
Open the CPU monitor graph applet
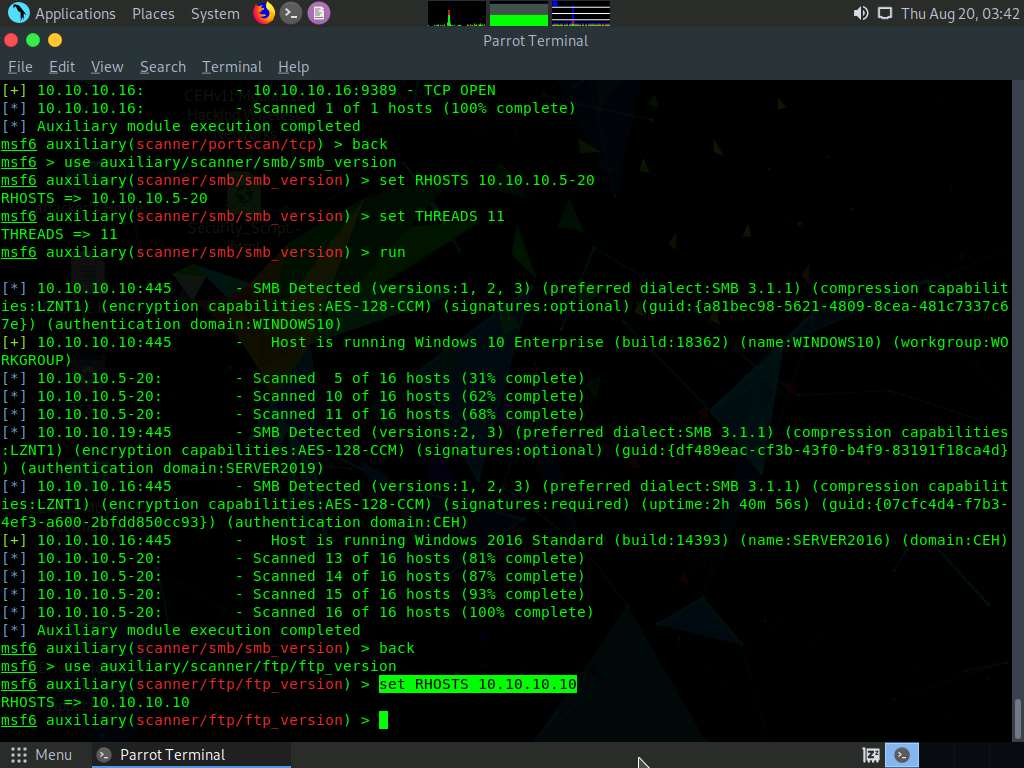pos(456,14)
